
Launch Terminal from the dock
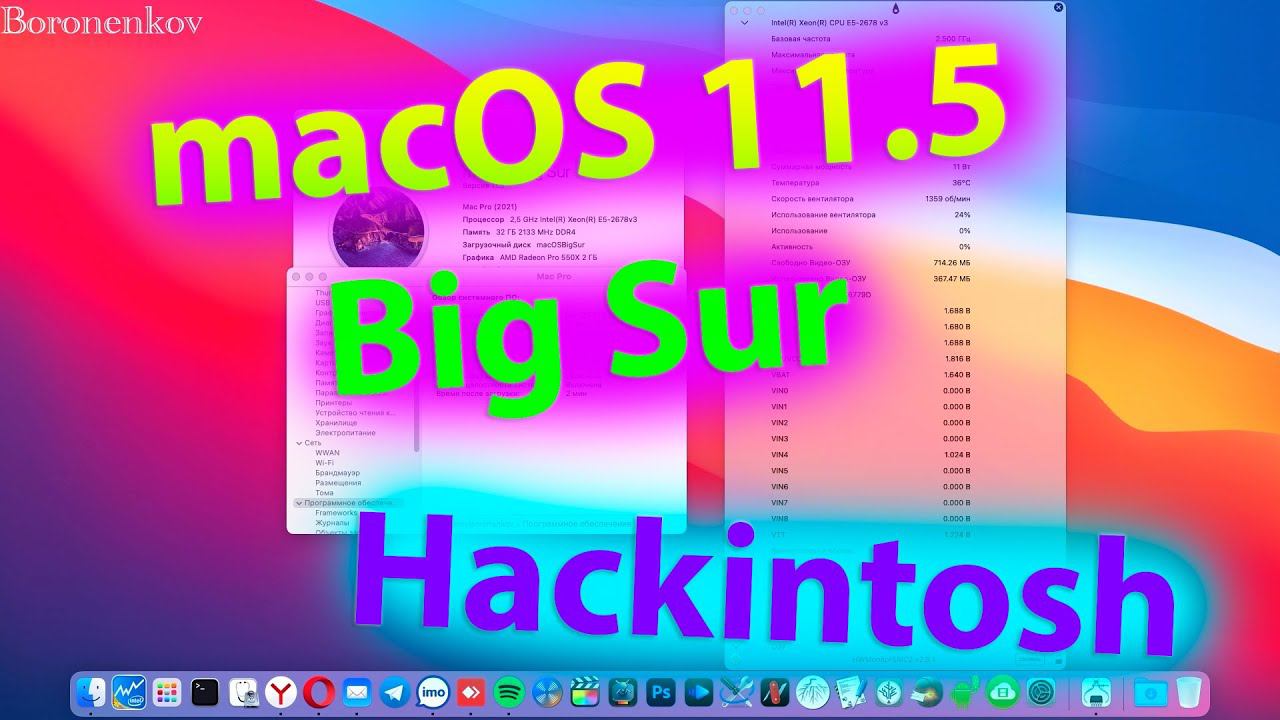point(205,692)
